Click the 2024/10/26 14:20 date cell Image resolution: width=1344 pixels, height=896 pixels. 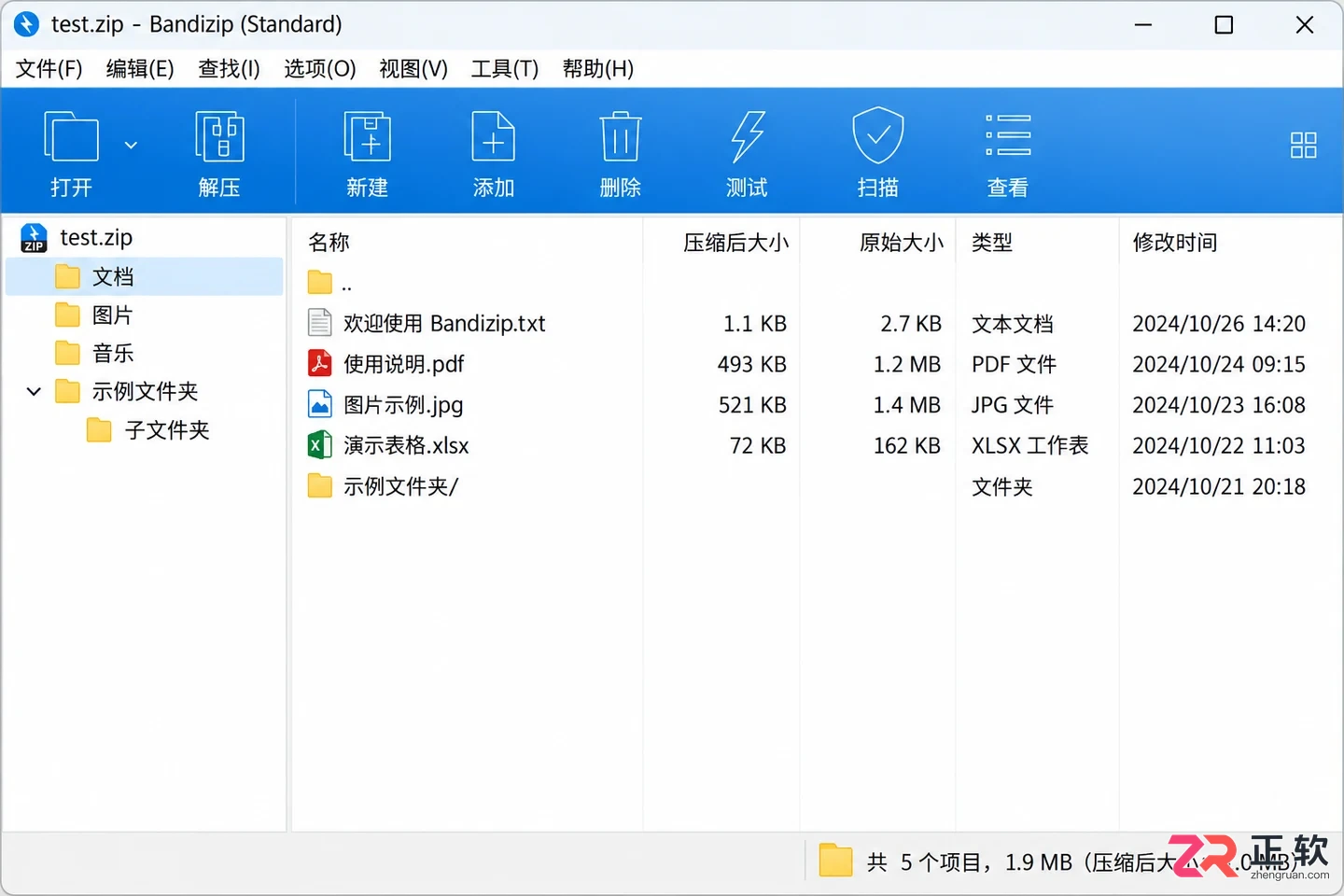(x=1219, y=324)
